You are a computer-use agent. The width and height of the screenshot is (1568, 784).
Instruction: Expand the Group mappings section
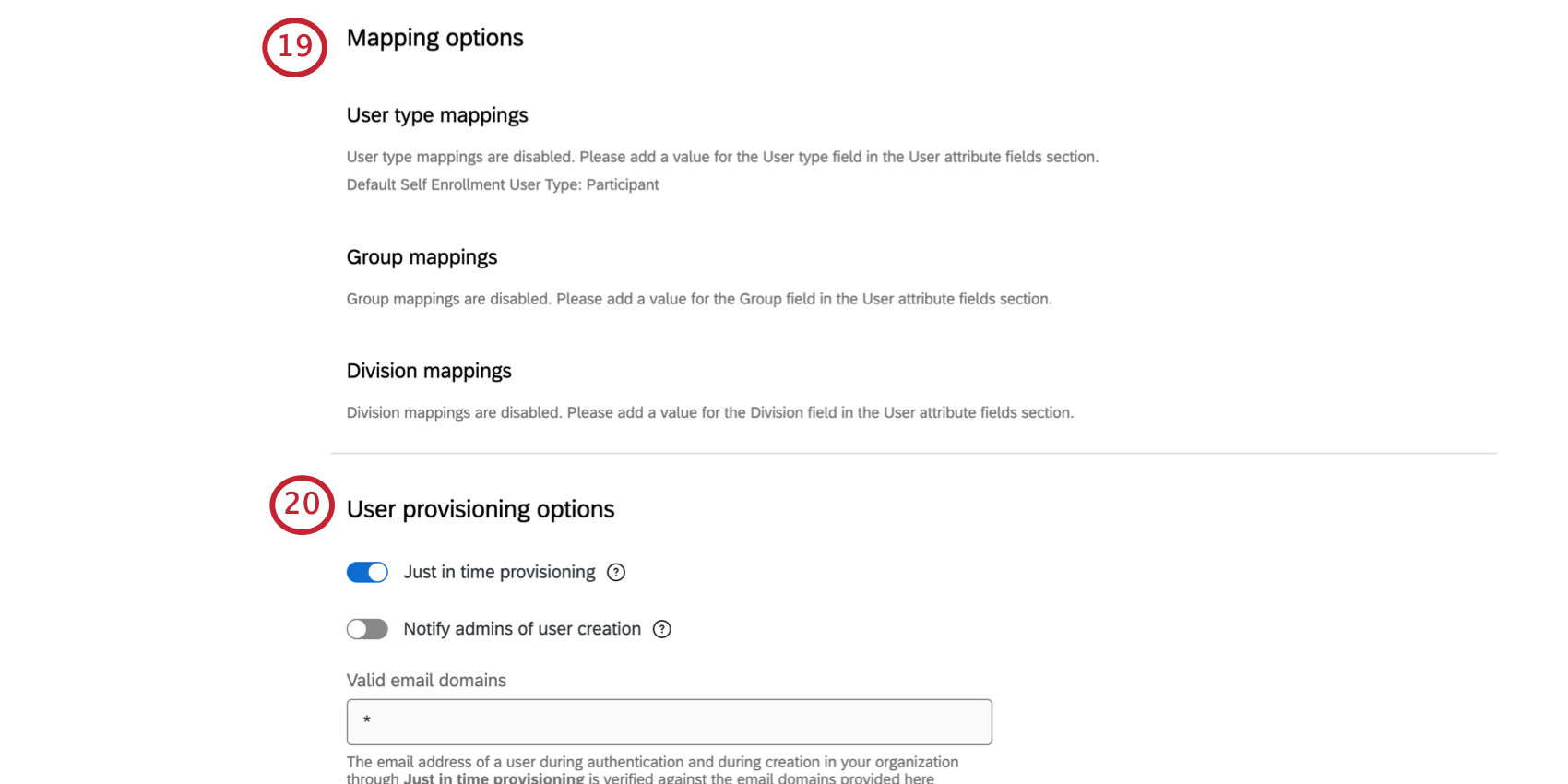[x=422, y=257]
